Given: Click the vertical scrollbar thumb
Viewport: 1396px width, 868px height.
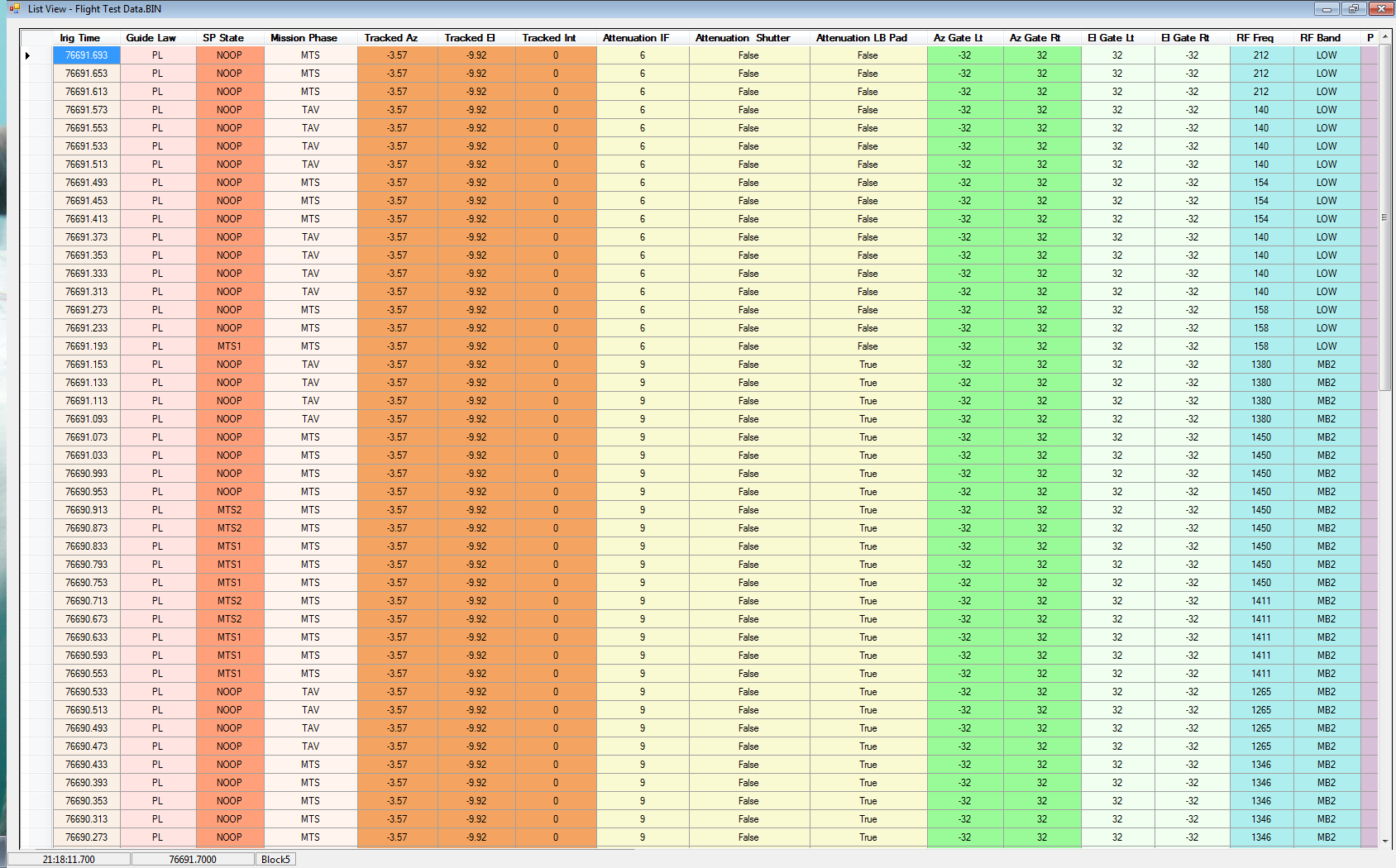Looking at the screenshot, I should pyautogui.click(x=1385, y=218).
